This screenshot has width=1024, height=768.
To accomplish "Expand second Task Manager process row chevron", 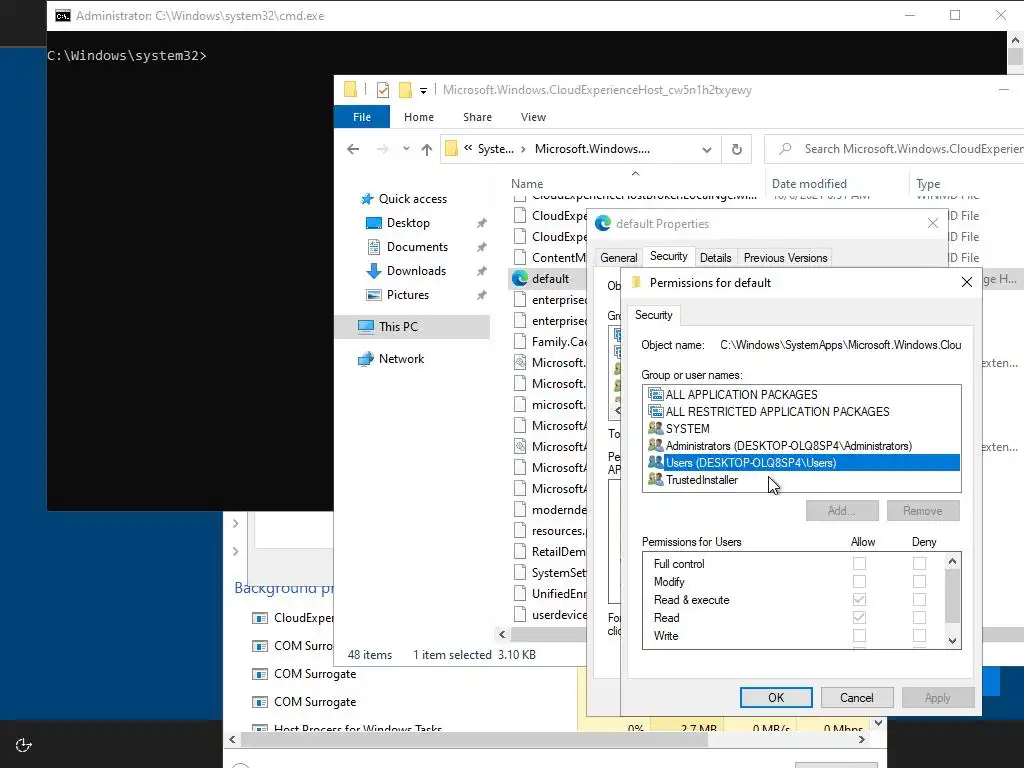I will pyautogui.click(x=236, y=551).
